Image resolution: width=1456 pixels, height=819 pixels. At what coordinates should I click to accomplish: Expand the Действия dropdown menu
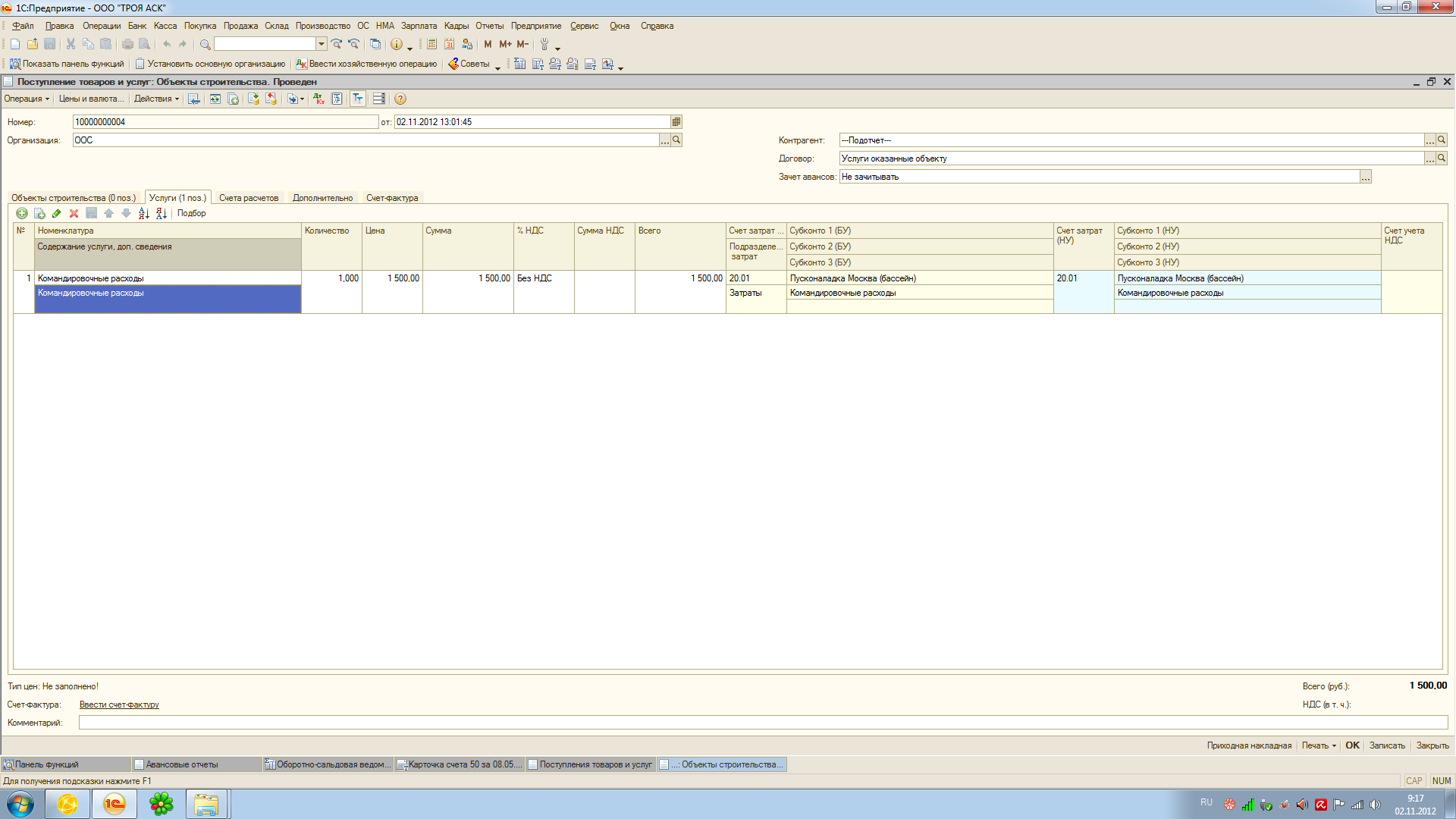tap(156, 99)
